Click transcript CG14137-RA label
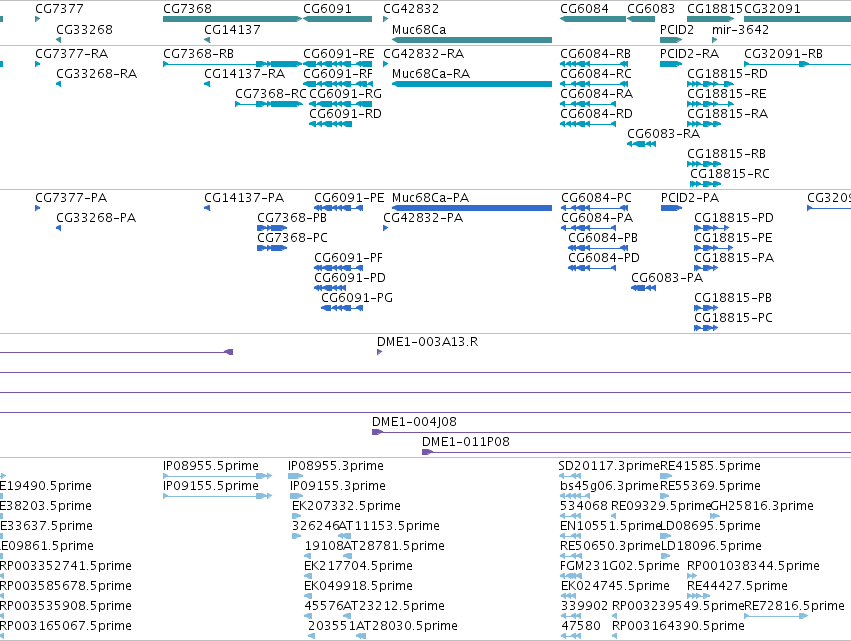This screenshot has width=851, height=641. pos(244,74)
